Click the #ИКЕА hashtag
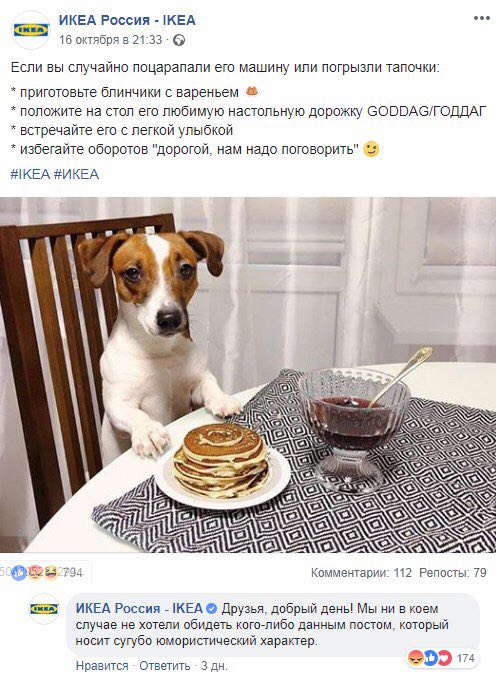The height and width of the screenshot is (686, 496). [77, 174]
